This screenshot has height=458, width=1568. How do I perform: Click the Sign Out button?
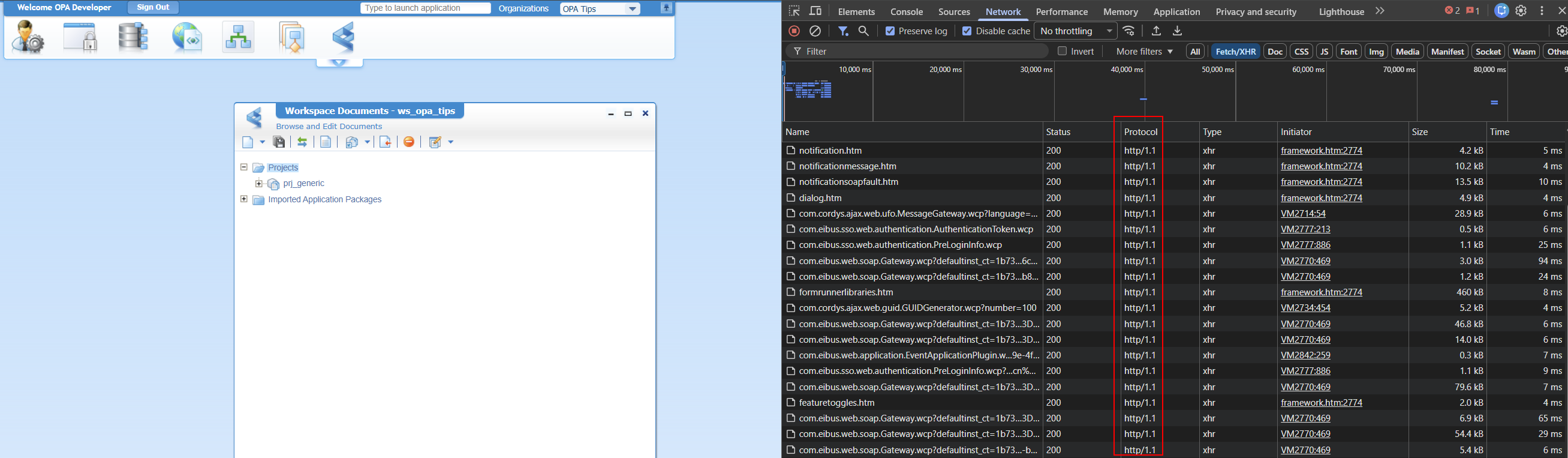pyautogui.click(x=153, y=7)
